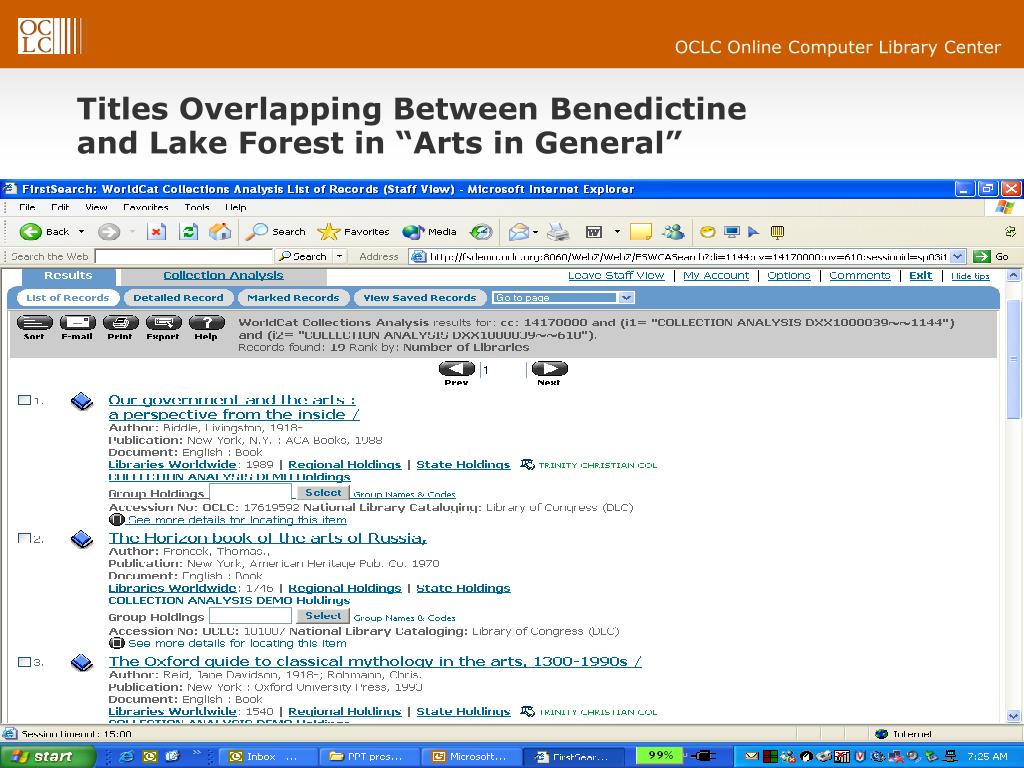Viewport: 1024px width, 768px height.
Task: Click the yellow Discuss note icon
Action: point(641,231)
